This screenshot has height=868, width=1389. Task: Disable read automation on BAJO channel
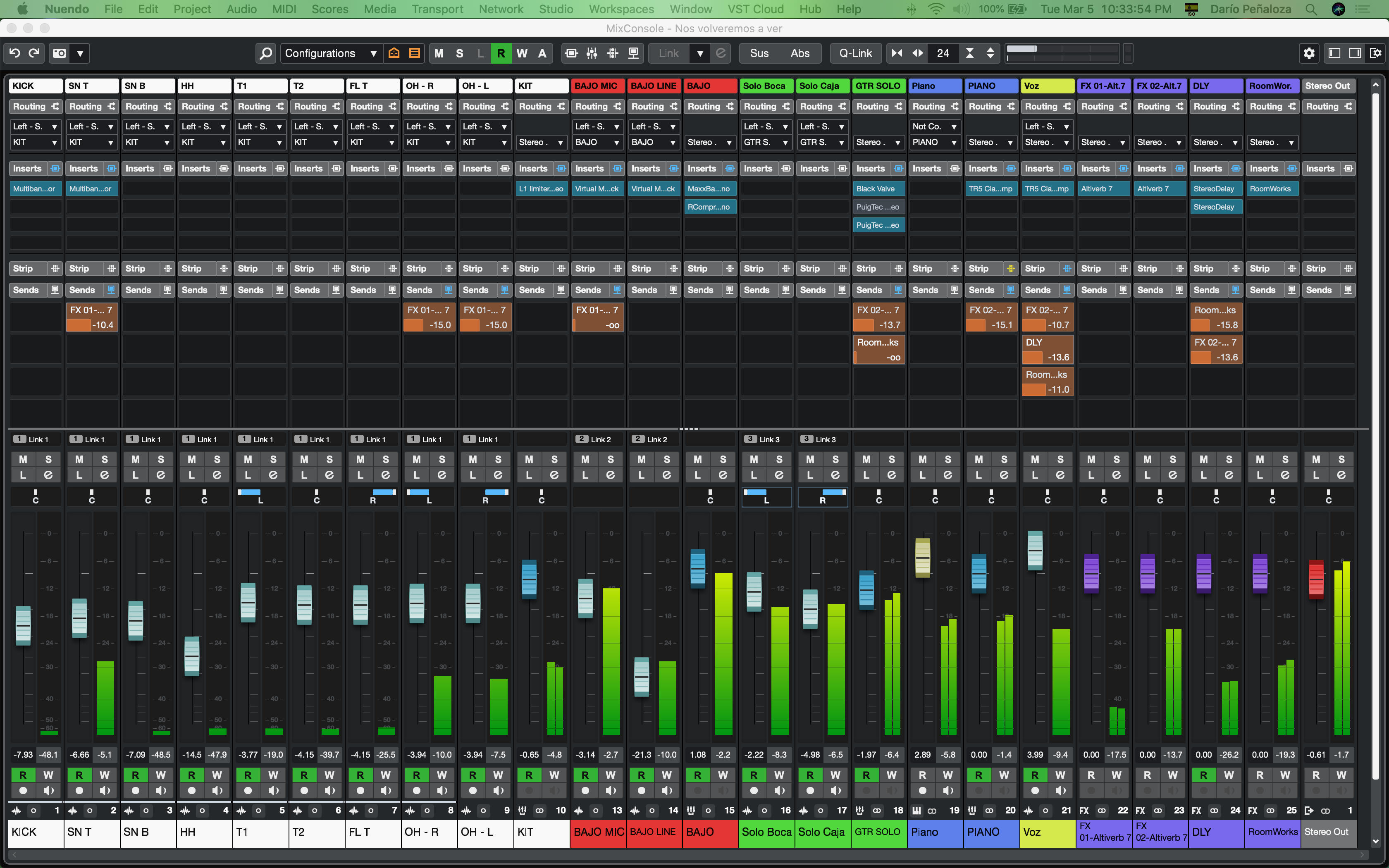click(697, 775)
